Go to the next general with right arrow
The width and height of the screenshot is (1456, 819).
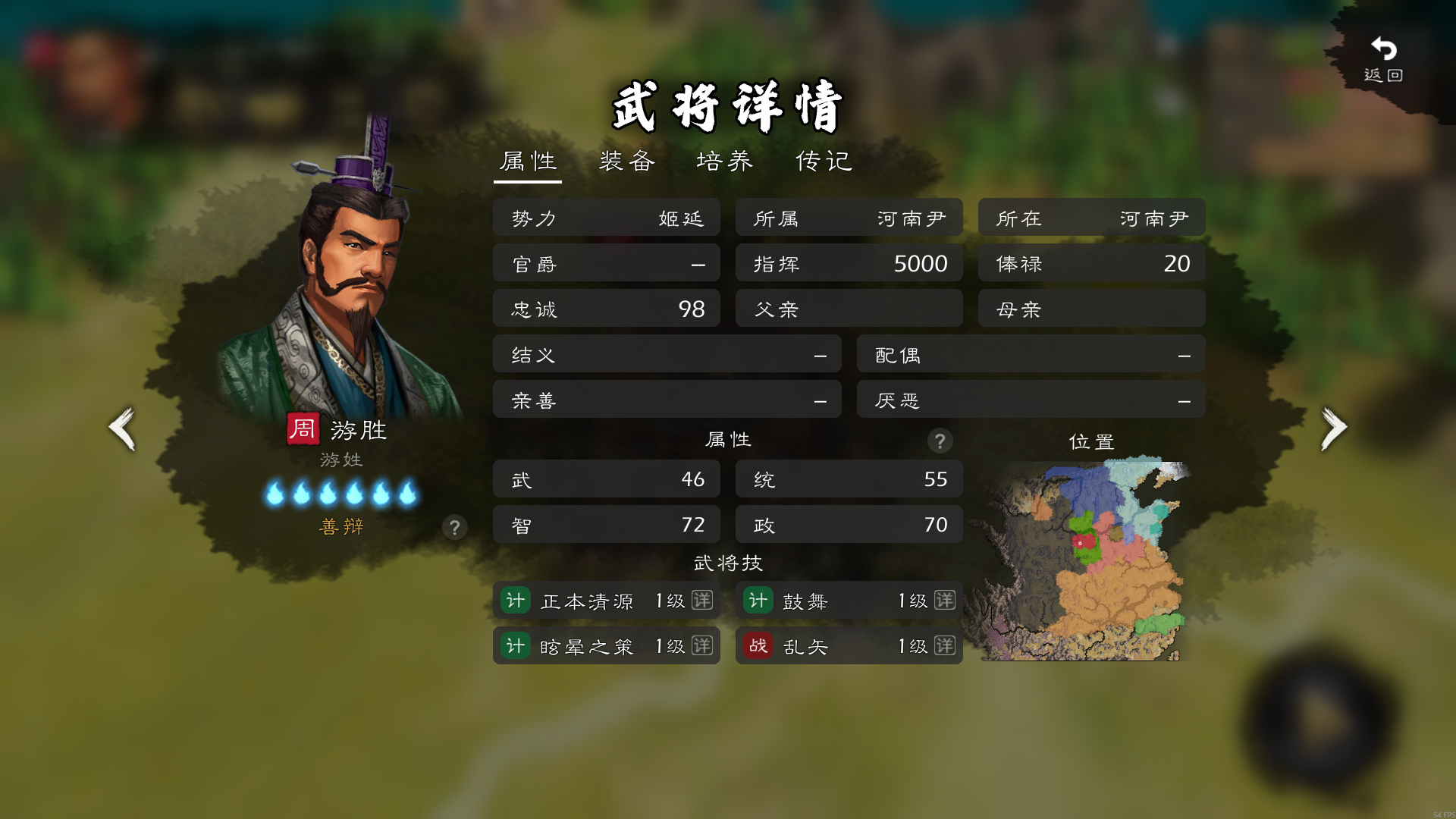1334,428
